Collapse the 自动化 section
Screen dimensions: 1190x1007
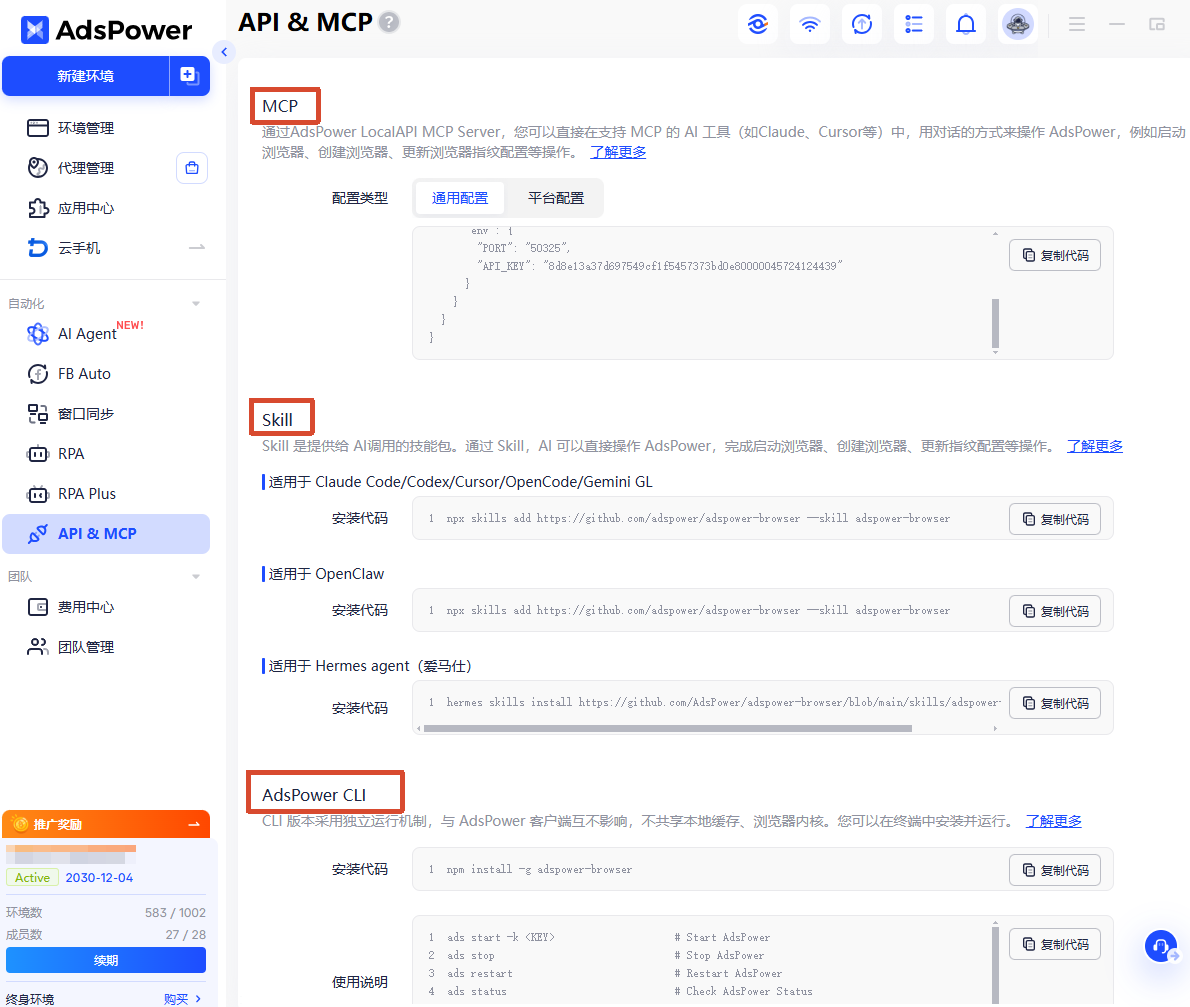196,304
